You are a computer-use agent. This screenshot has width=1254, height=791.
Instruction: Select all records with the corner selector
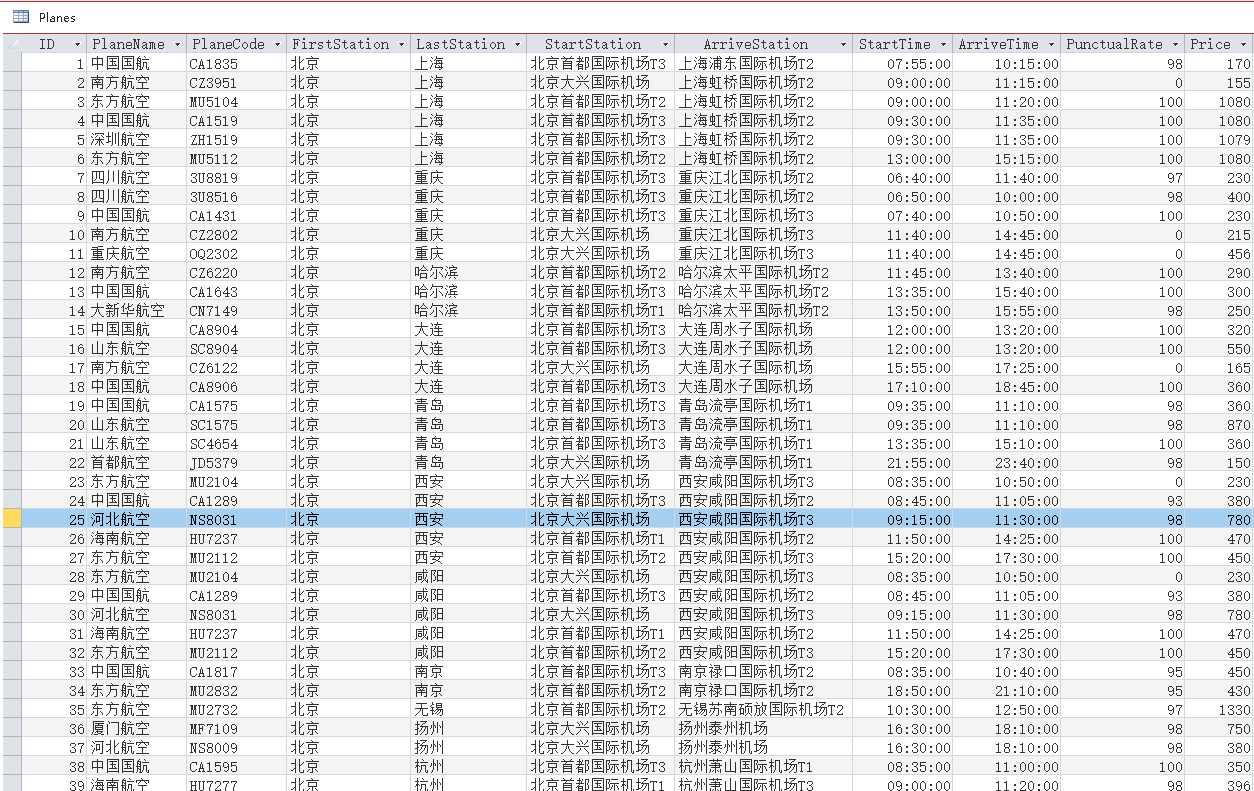(x=10, y=44)
